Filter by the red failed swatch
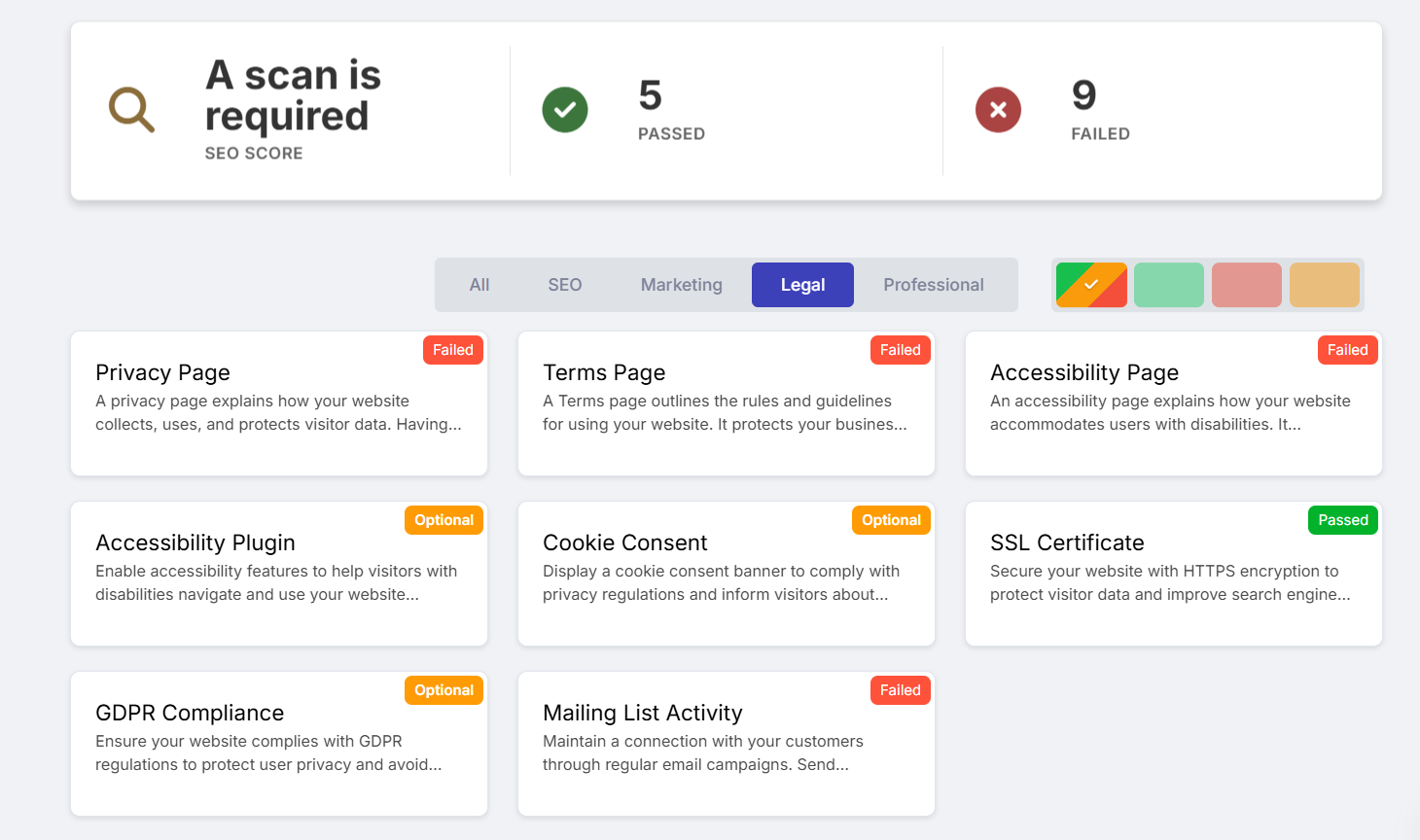Screen dimensions: 1420x840 1247,285
